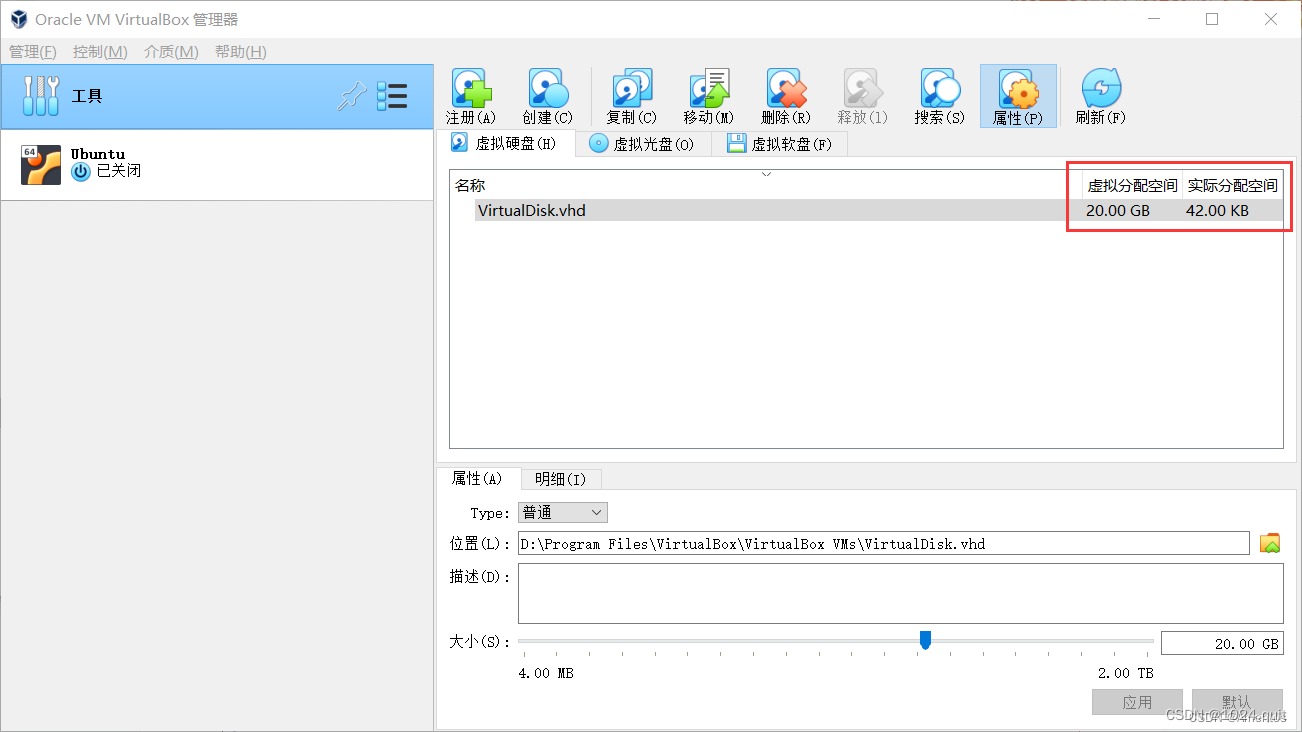Minimize the VirtualBox manager window
Viewport: 1302px width, 732px height.
coord(1152,19)
